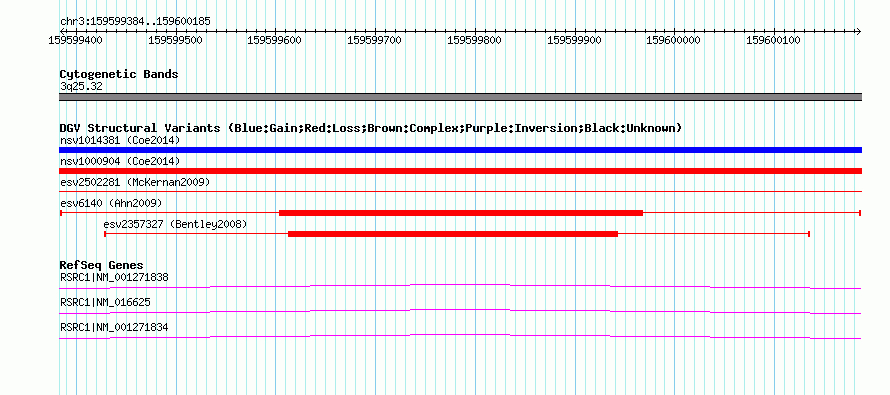Open variant label nsv1014381 (Coe2014)
890x395 pixels.
120,140
